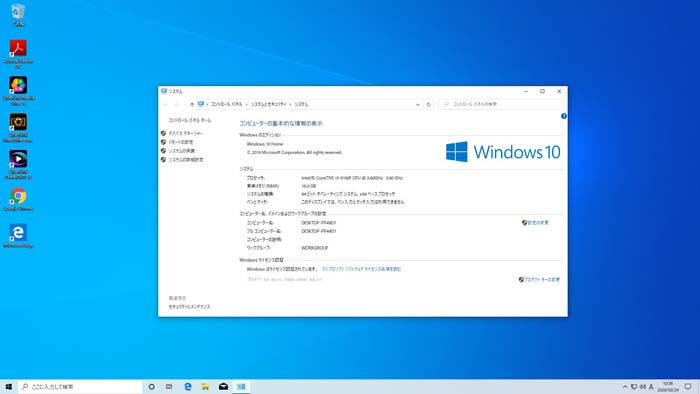Open デバイス マネージャー (Device Manager) link

point(186,133)
